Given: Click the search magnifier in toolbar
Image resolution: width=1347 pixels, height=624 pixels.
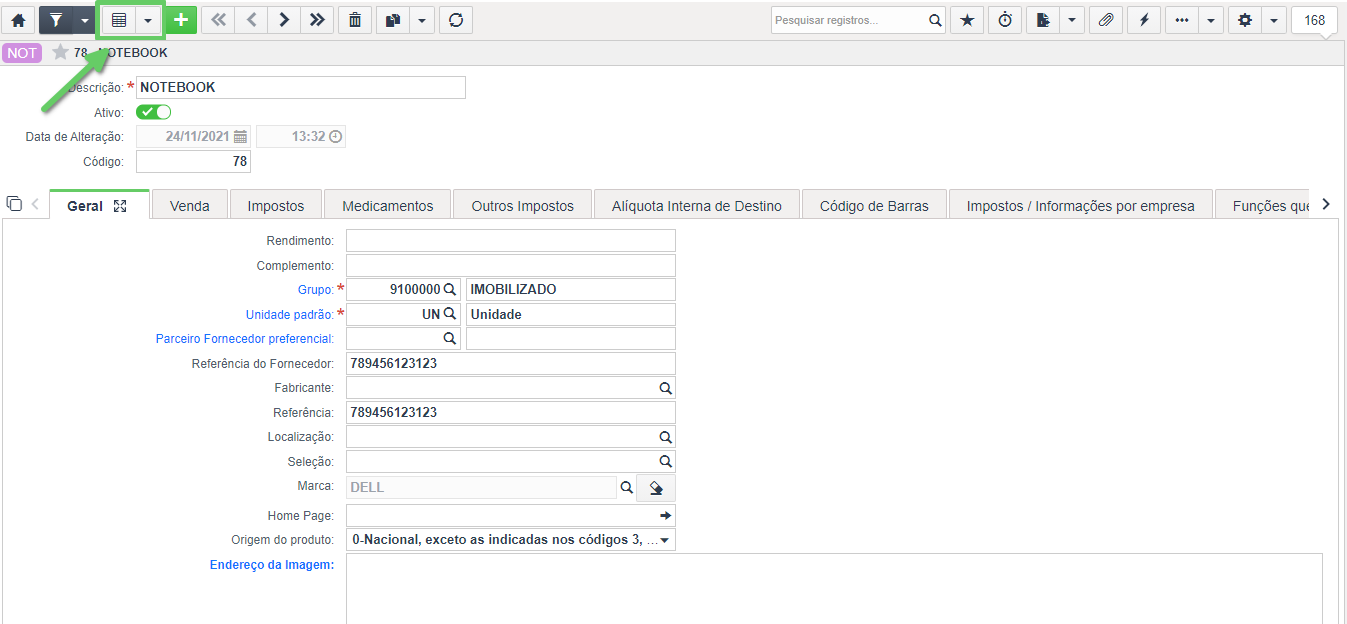Looking at the screenshot, I should click(x=935, y=20).
